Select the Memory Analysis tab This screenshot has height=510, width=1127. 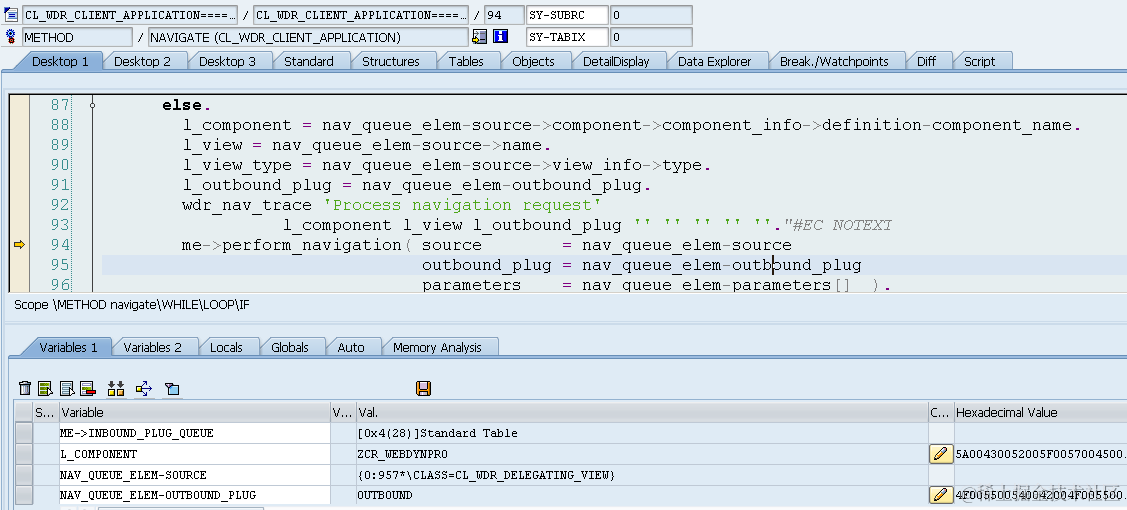437,348
